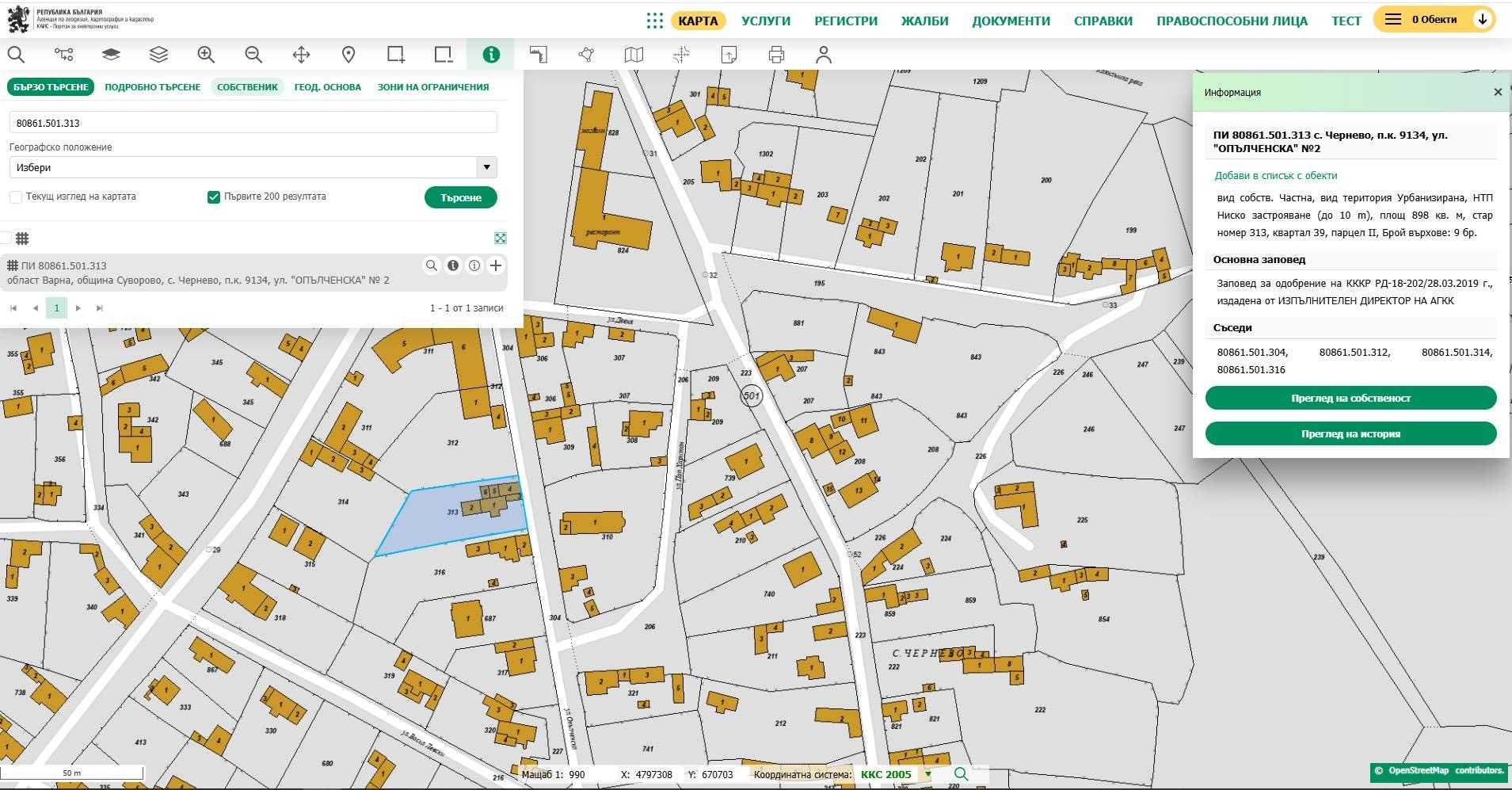
Task: Click the search field with 80861.501.313
Action: pyautogui.click(x=253, y=122)
